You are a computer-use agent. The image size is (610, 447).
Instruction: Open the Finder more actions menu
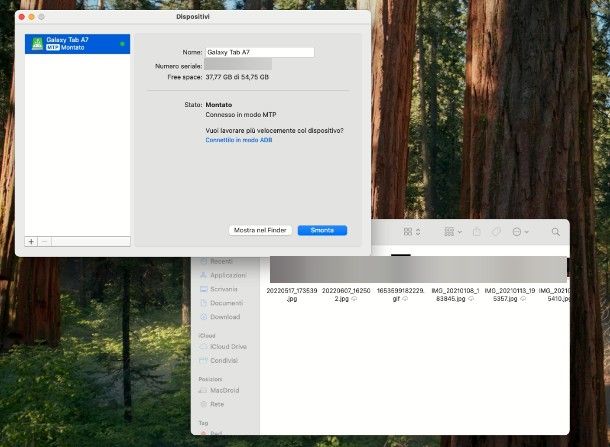[519, 232]
